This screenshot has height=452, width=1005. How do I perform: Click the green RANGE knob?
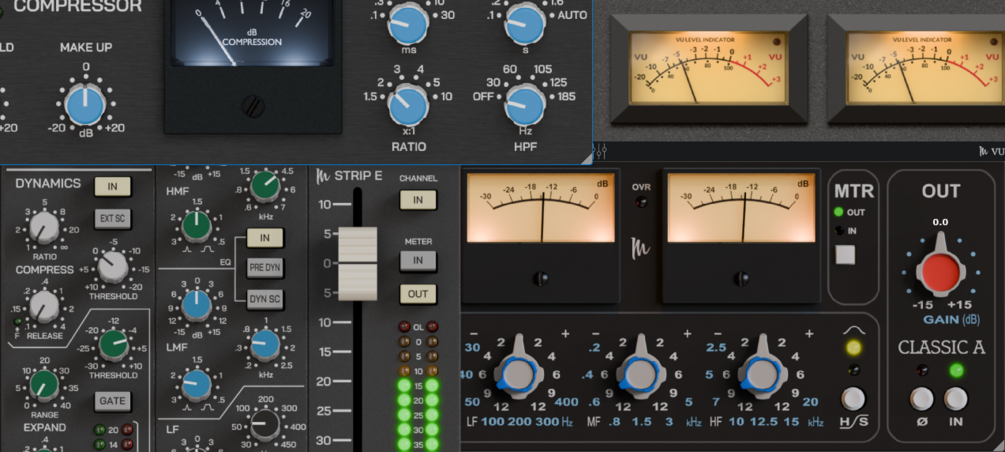click(x=44, y=385)
